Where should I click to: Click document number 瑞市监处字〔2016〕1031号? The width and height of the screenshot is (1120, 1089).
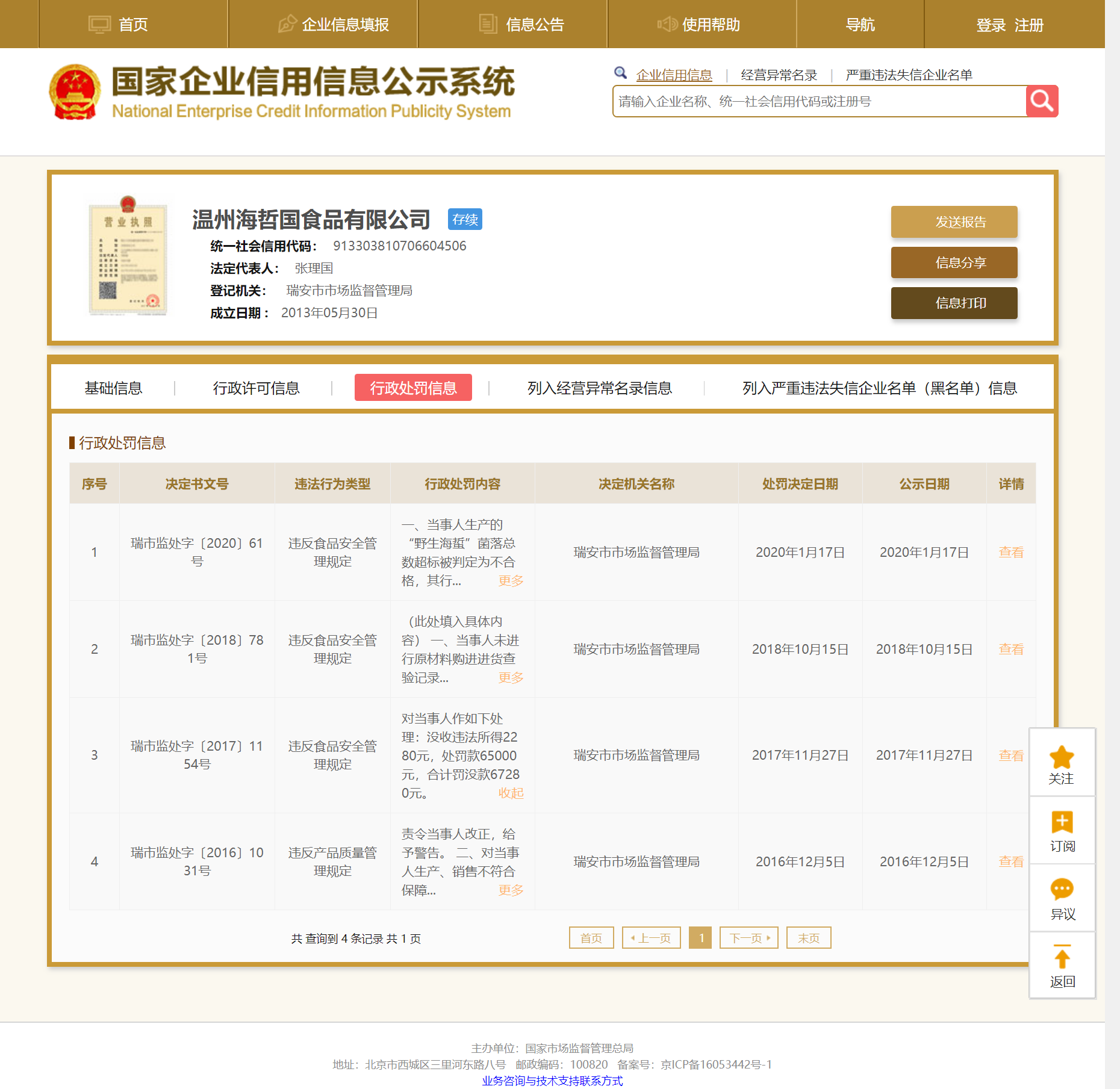point(197,862)
